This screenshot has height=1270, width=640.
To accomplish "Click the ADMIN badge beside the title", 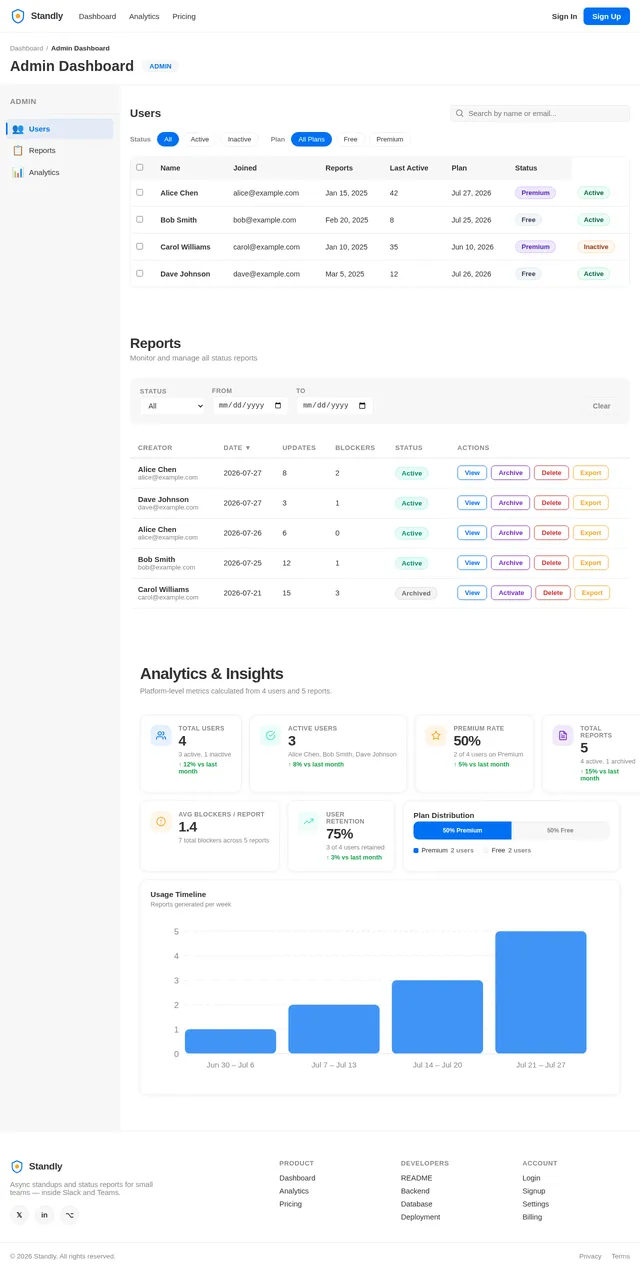I will 161,66.
